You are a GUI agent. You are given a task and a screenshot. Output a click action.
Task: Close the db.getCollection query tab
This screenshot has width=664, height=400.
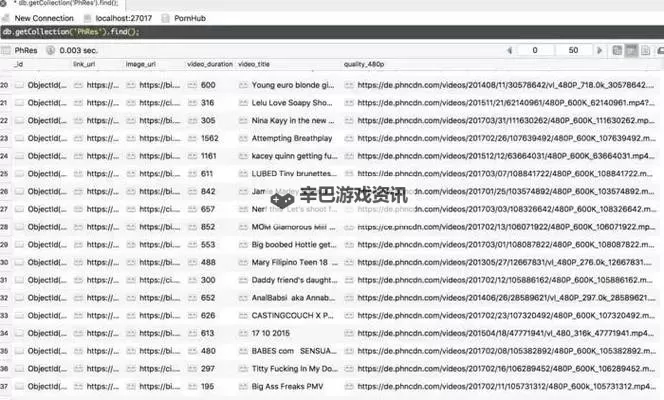click(x=3, y=3)
